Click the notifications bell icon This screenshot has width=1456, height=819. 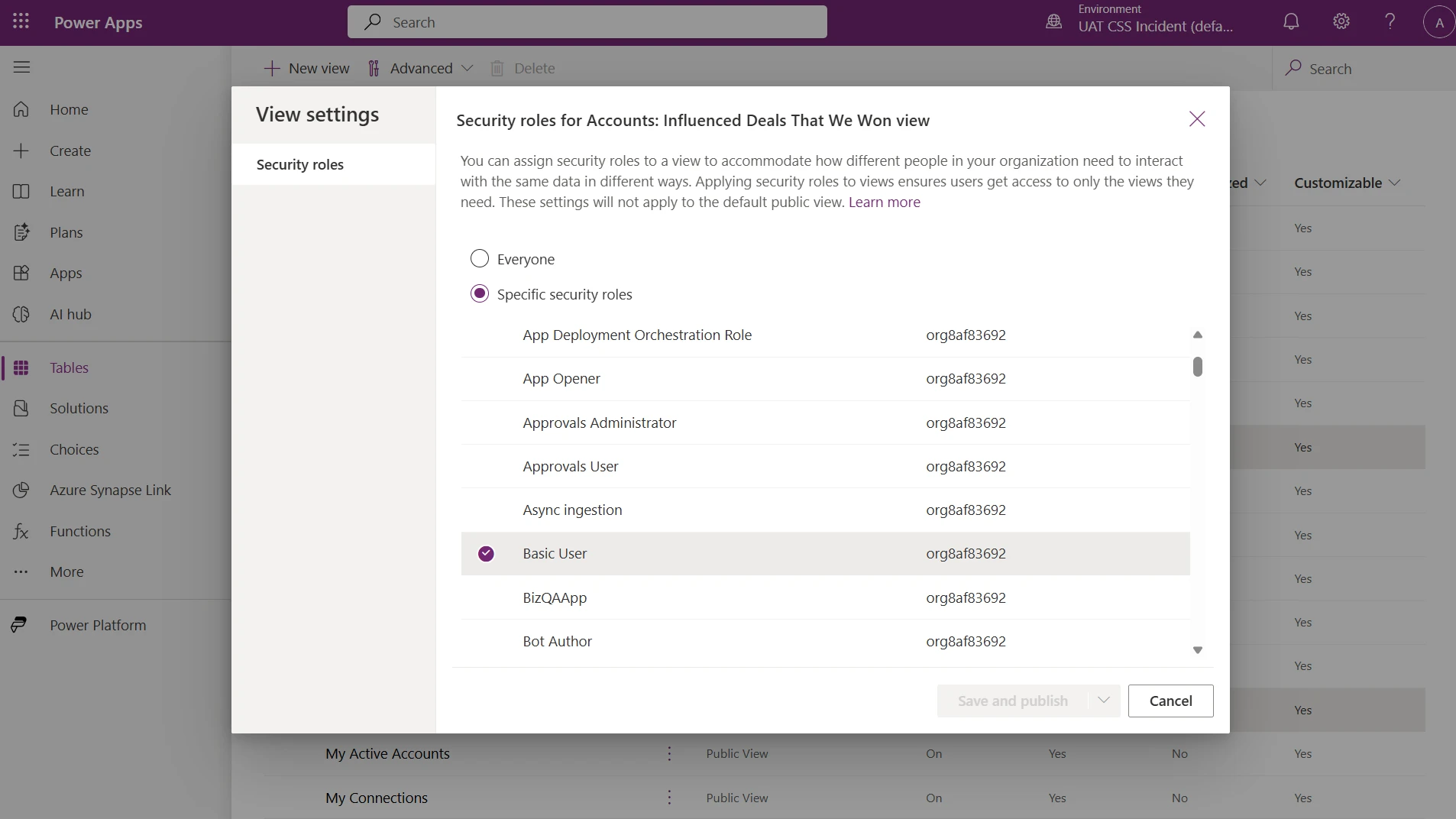tap(1290, 21)
